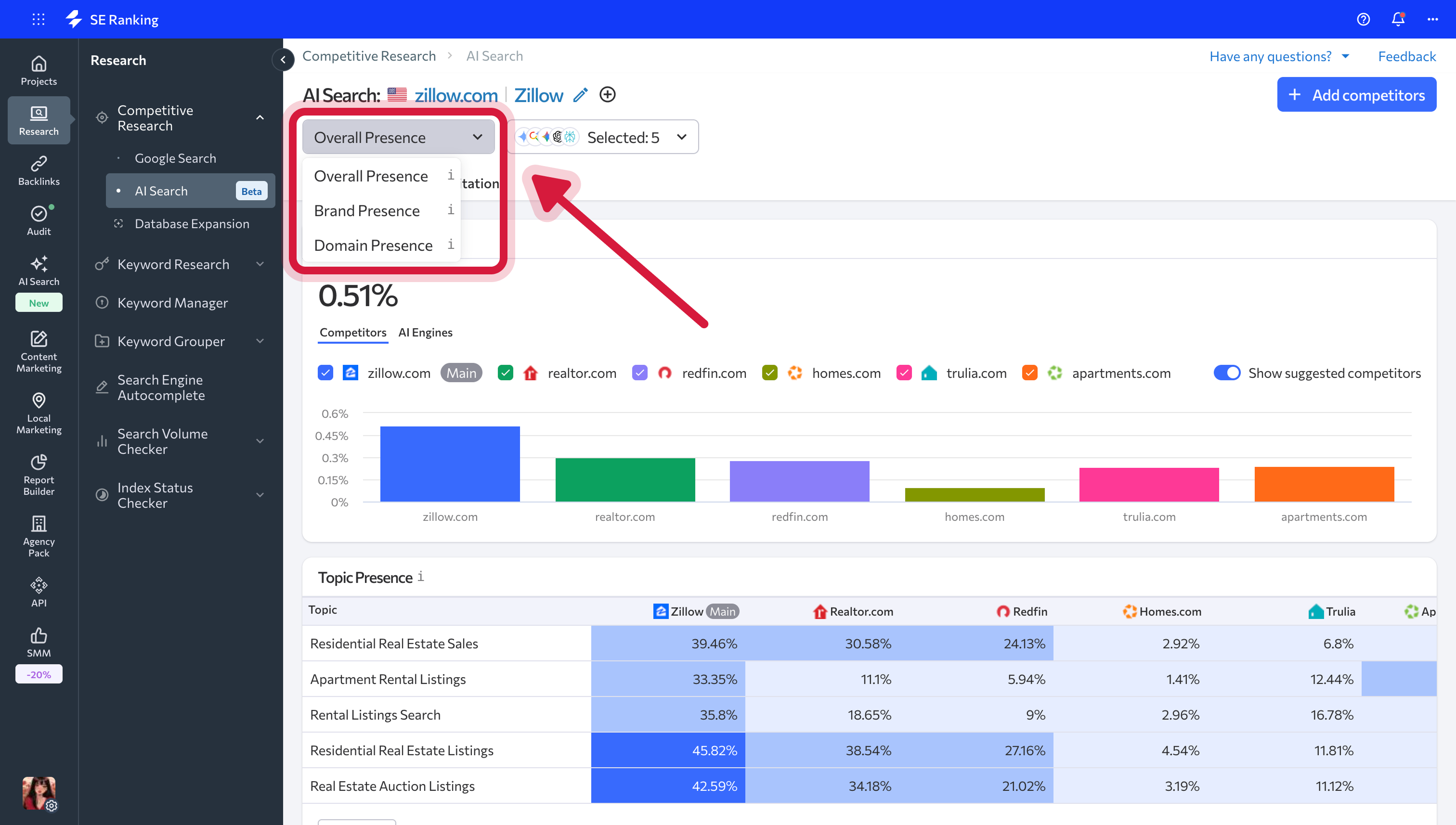Show Topic Presence info tooltip
This screenshot has width=1456, height=825.
(x=420, y=576)
